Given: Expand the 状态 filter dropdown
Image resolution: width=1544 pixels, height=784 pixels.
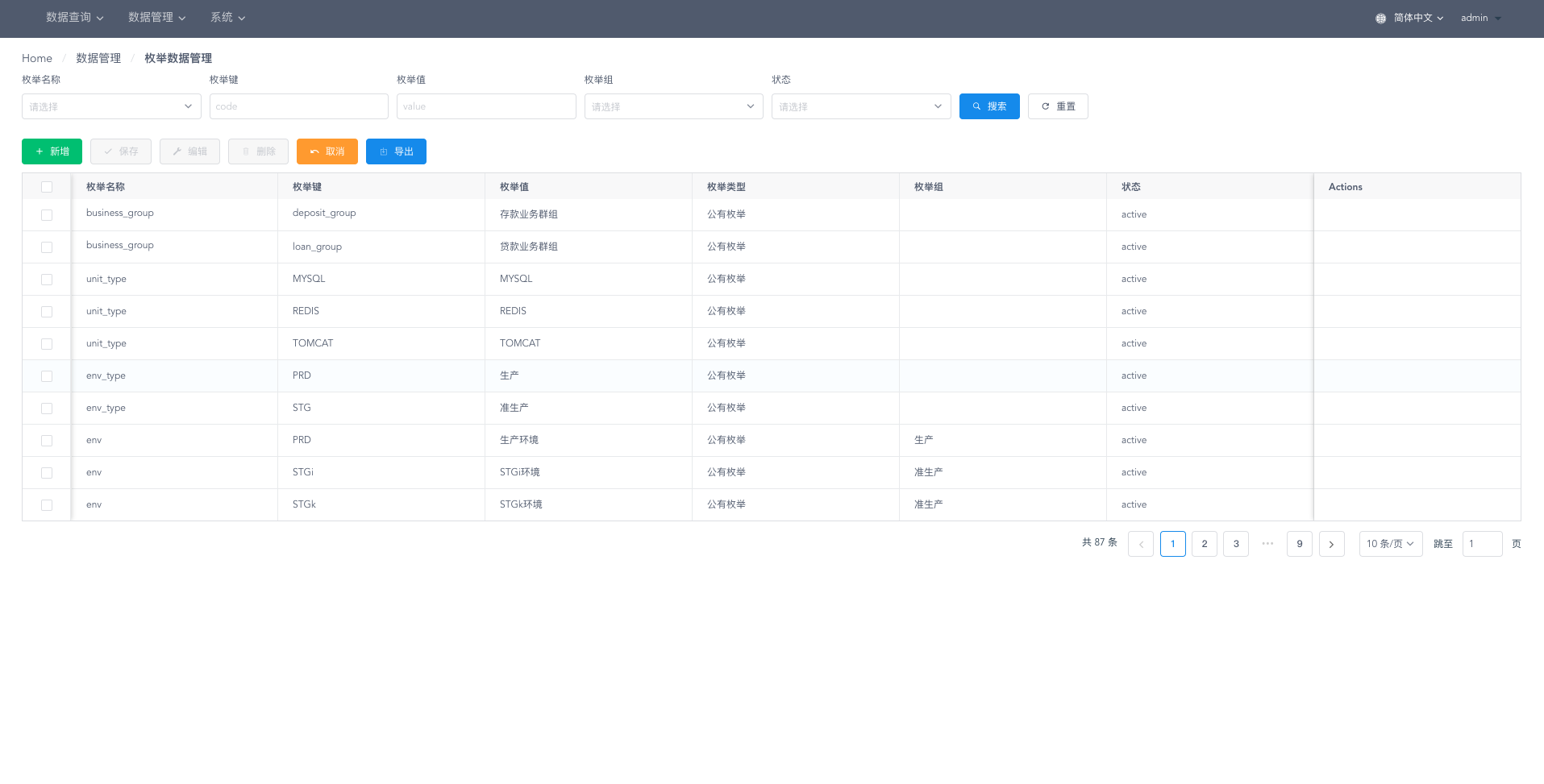Looking at the screenshot, I should [861, 106].
